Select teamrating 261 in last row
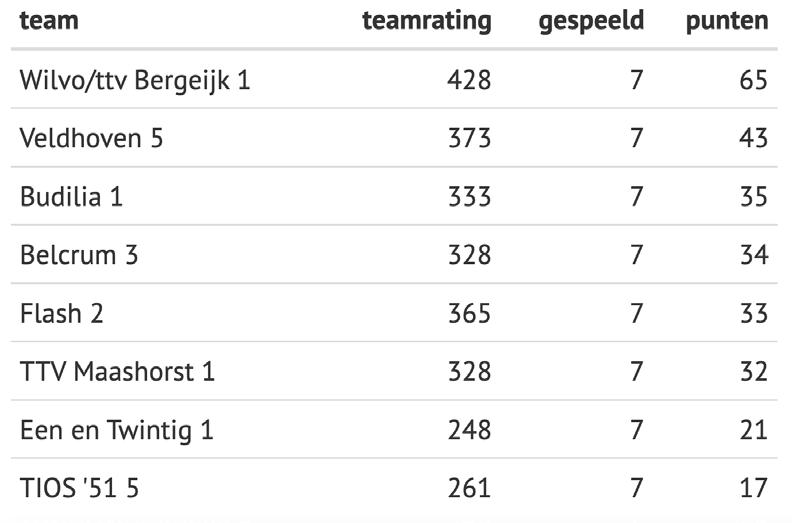The image size is (792, 523). click(469, 488)
